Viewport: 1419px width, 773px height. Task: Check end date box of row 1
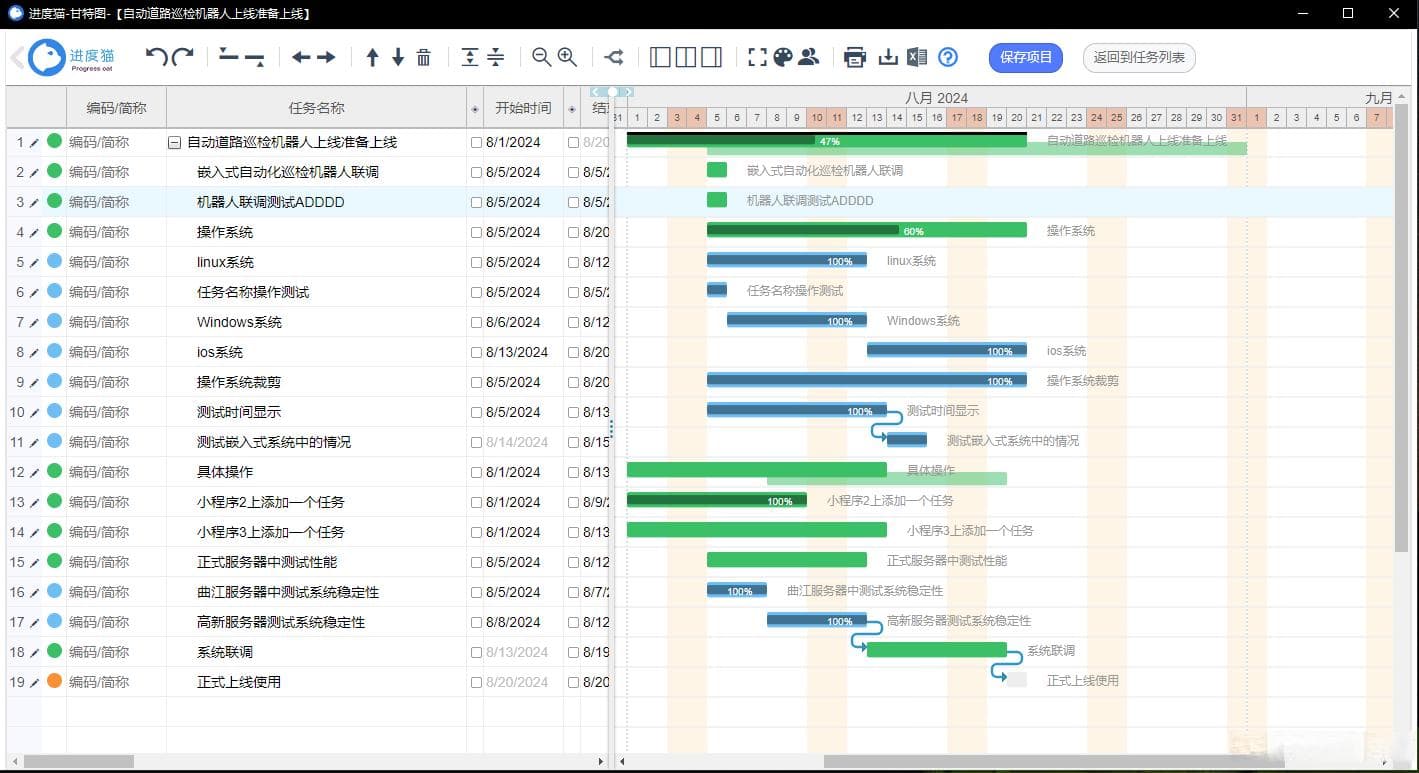pyautogui.click(x=573, y=142)
